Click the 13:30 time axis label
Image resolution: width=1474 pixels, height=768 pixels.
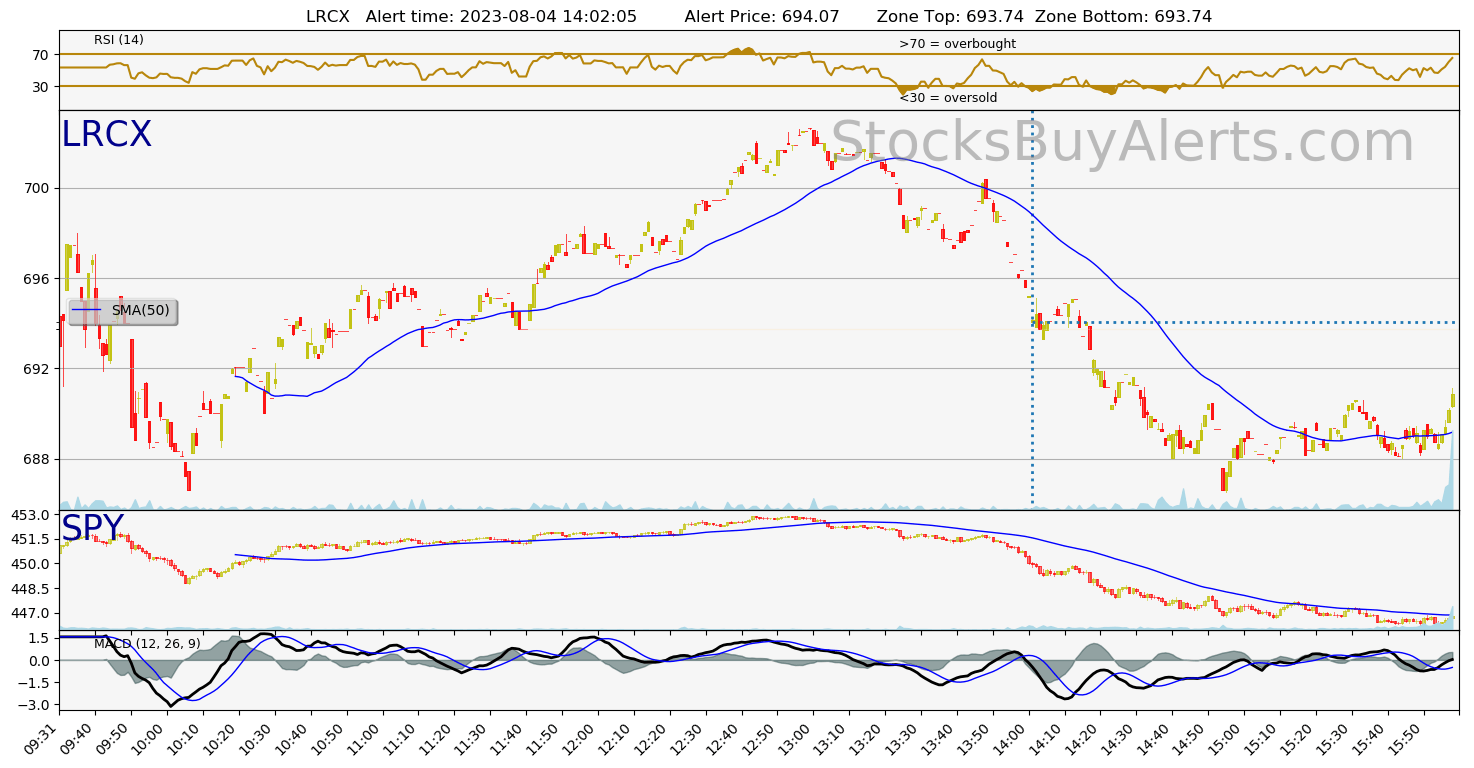[903, 738]
